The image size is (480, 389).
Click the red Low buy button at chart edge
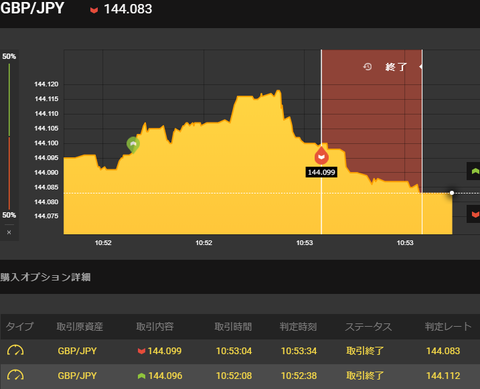click(x=474, y=214)
